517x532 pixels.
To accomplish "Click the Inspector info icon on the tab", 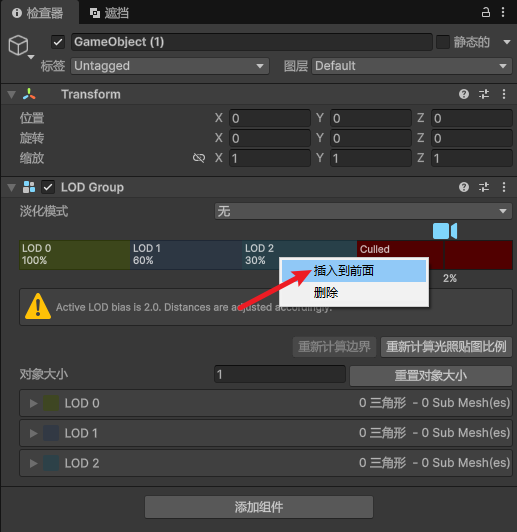I will pyautogui.click(x=17, y=13).
